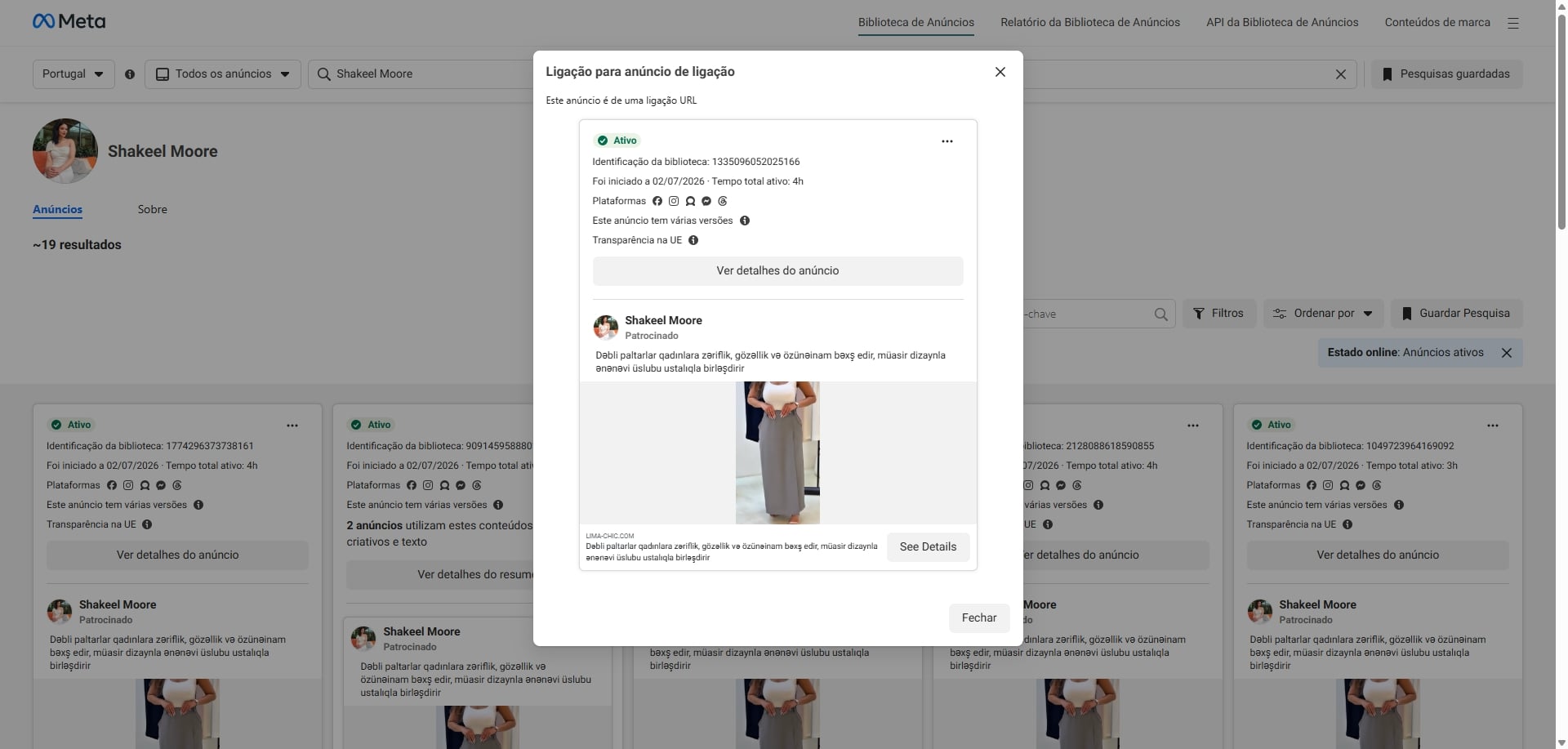
Task: Click Threads platform icon in dialog
Action: pos(722,201)
